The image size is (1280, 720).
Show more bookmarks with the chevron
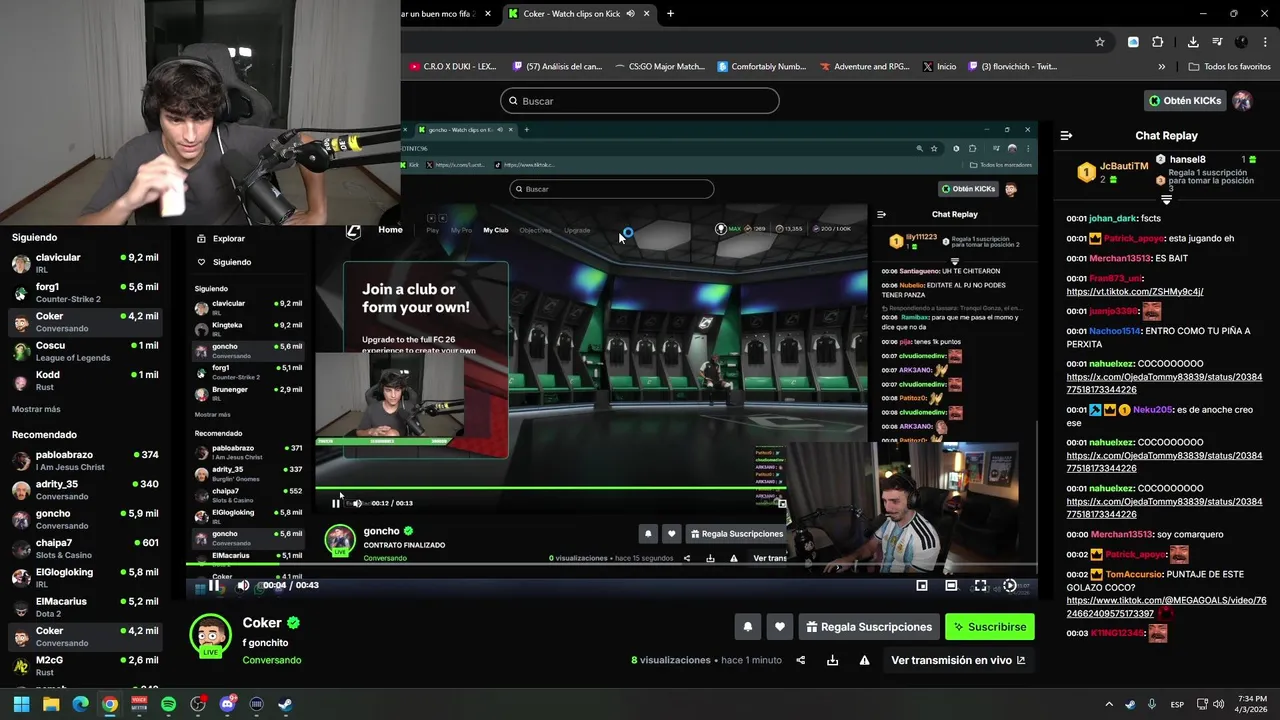[1161, 67]
